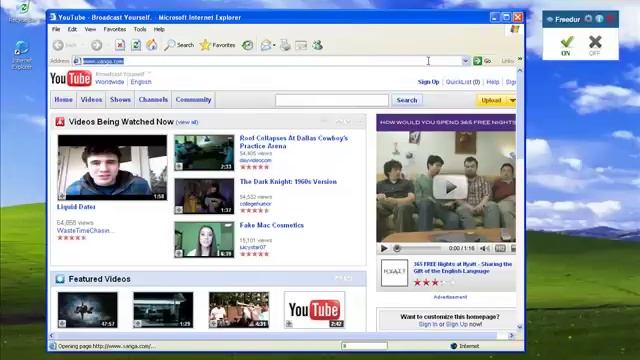Open the English language selector

coord(141,82)
